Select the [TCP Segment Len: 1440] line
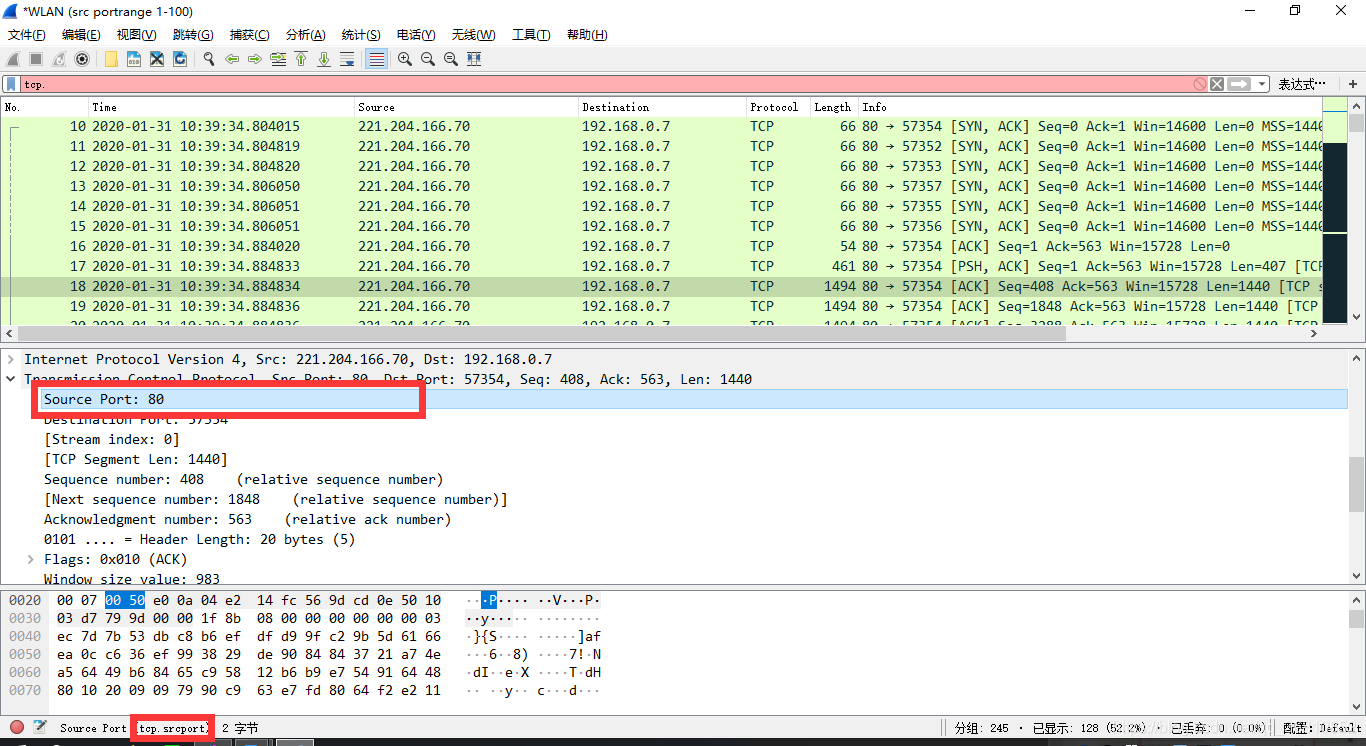 136,459
